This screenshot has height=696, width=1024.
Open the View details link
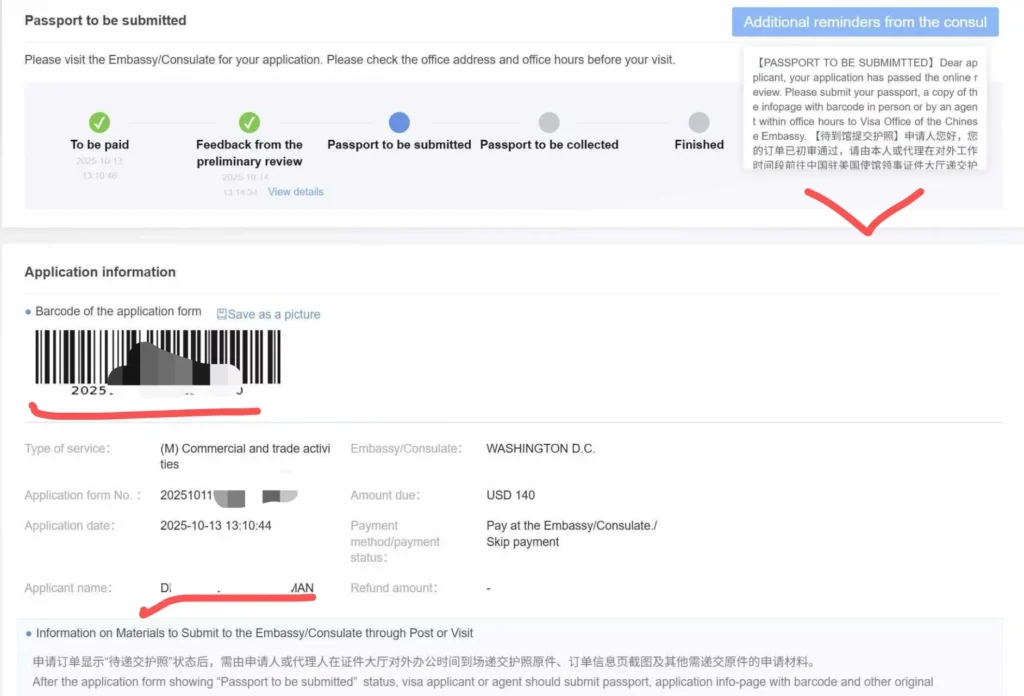(295, 192)
